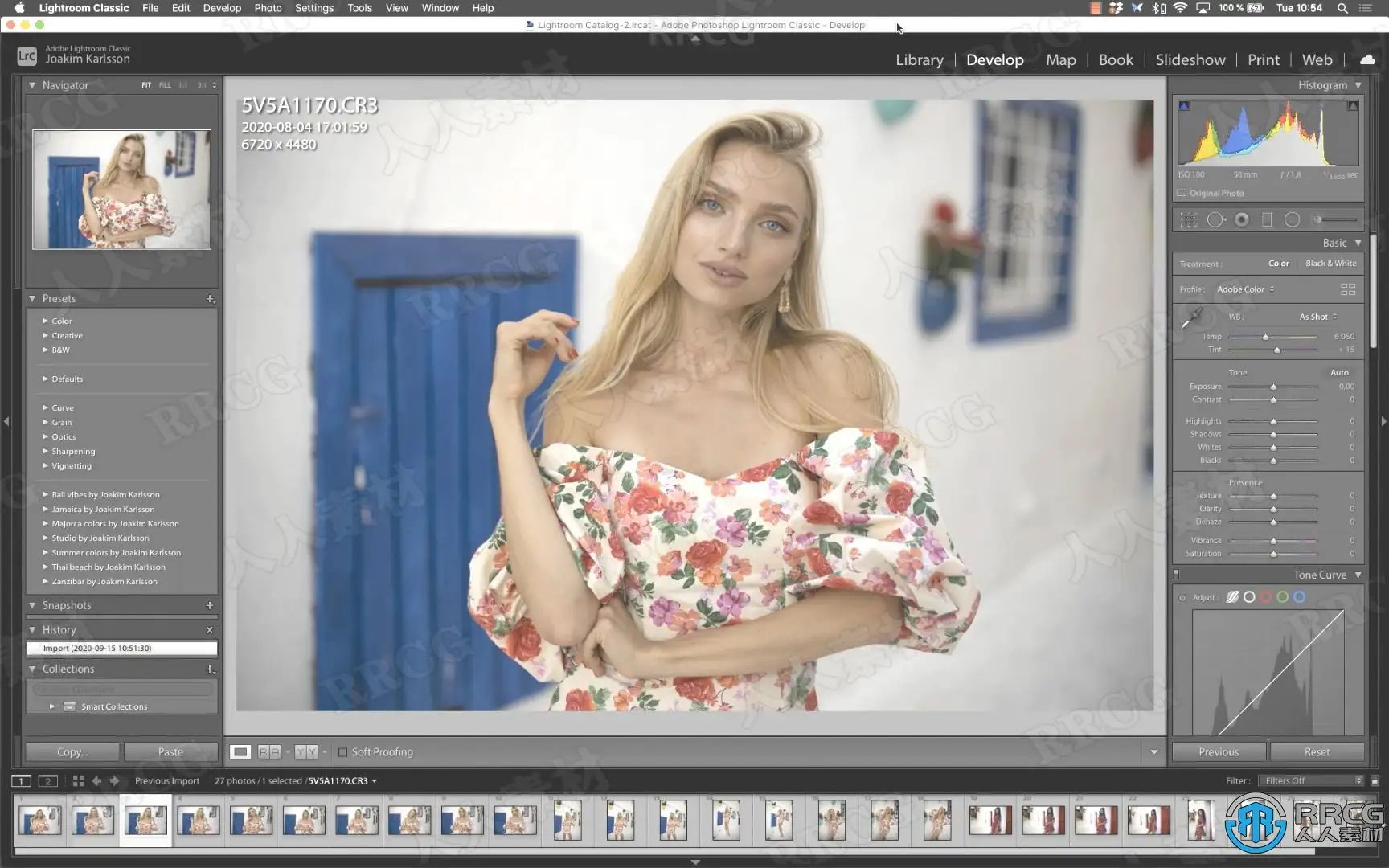
Task: Open the filmstrip Grid view icon
Action: point(78,780)
